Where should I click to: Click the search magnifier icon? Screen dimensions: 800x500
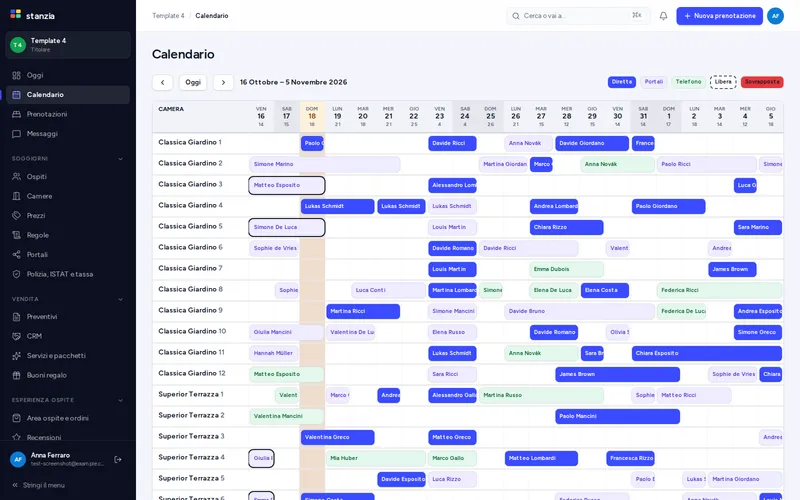(x=516, y=16)
